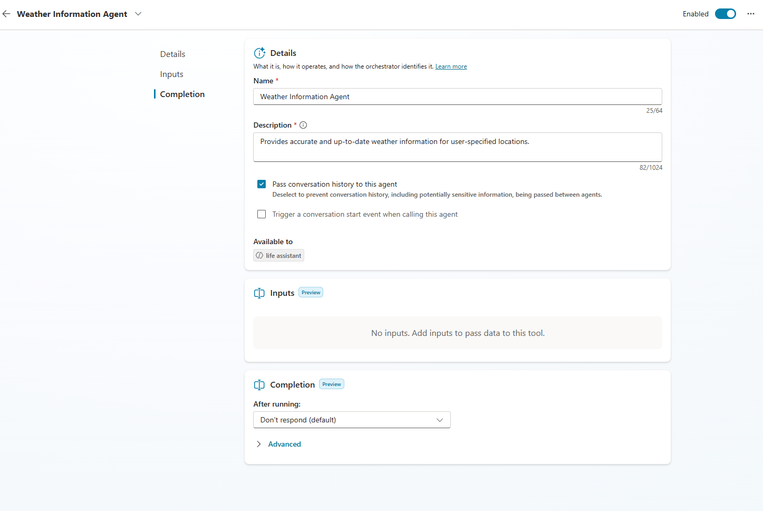This screenshot has height=511, width=763.
Task: Click into the Description text area
Action: [x=457, y=147]
